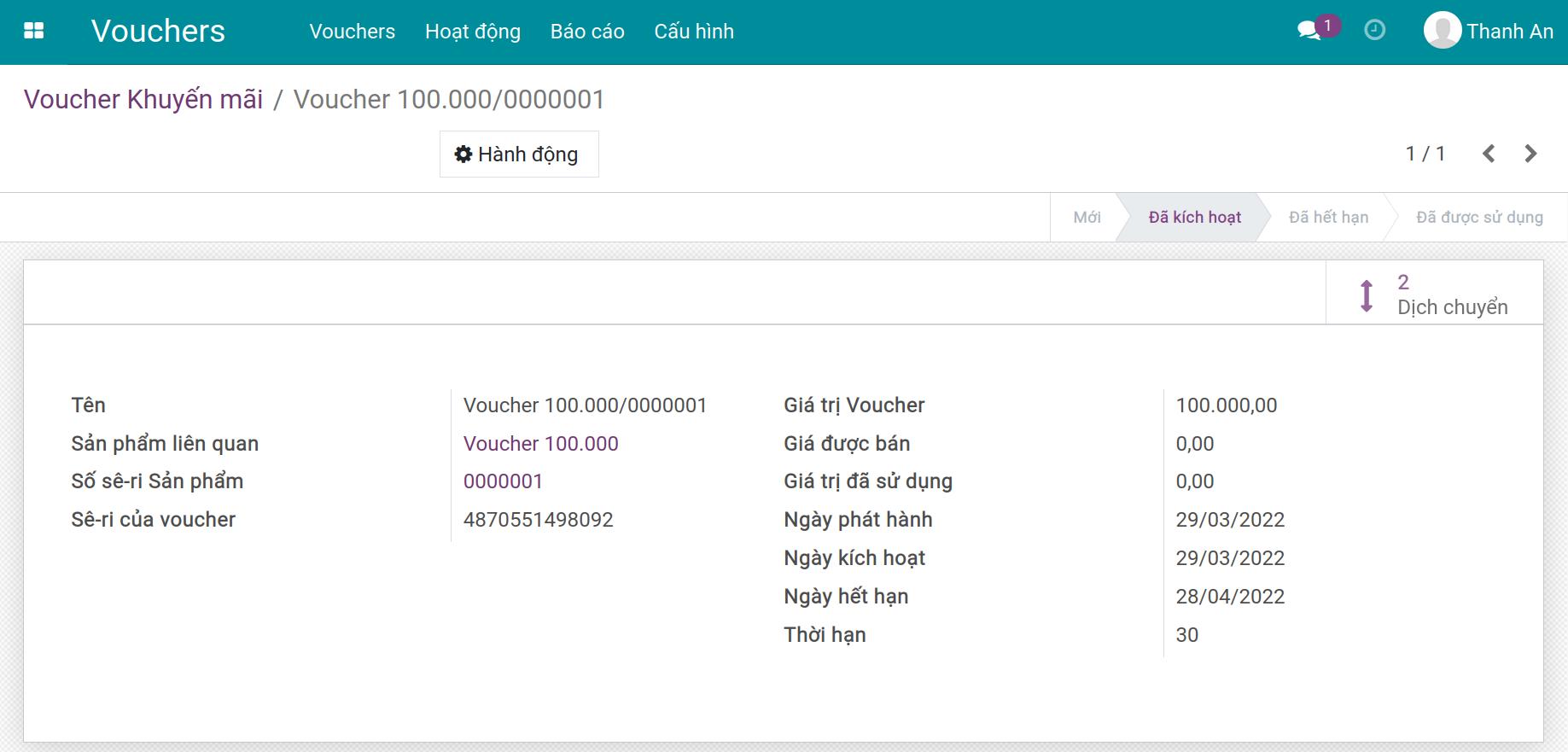Click the Giá được bán value
Image resolution: width=1568 pixels, height=752 pixels.
pos(1195,444)
